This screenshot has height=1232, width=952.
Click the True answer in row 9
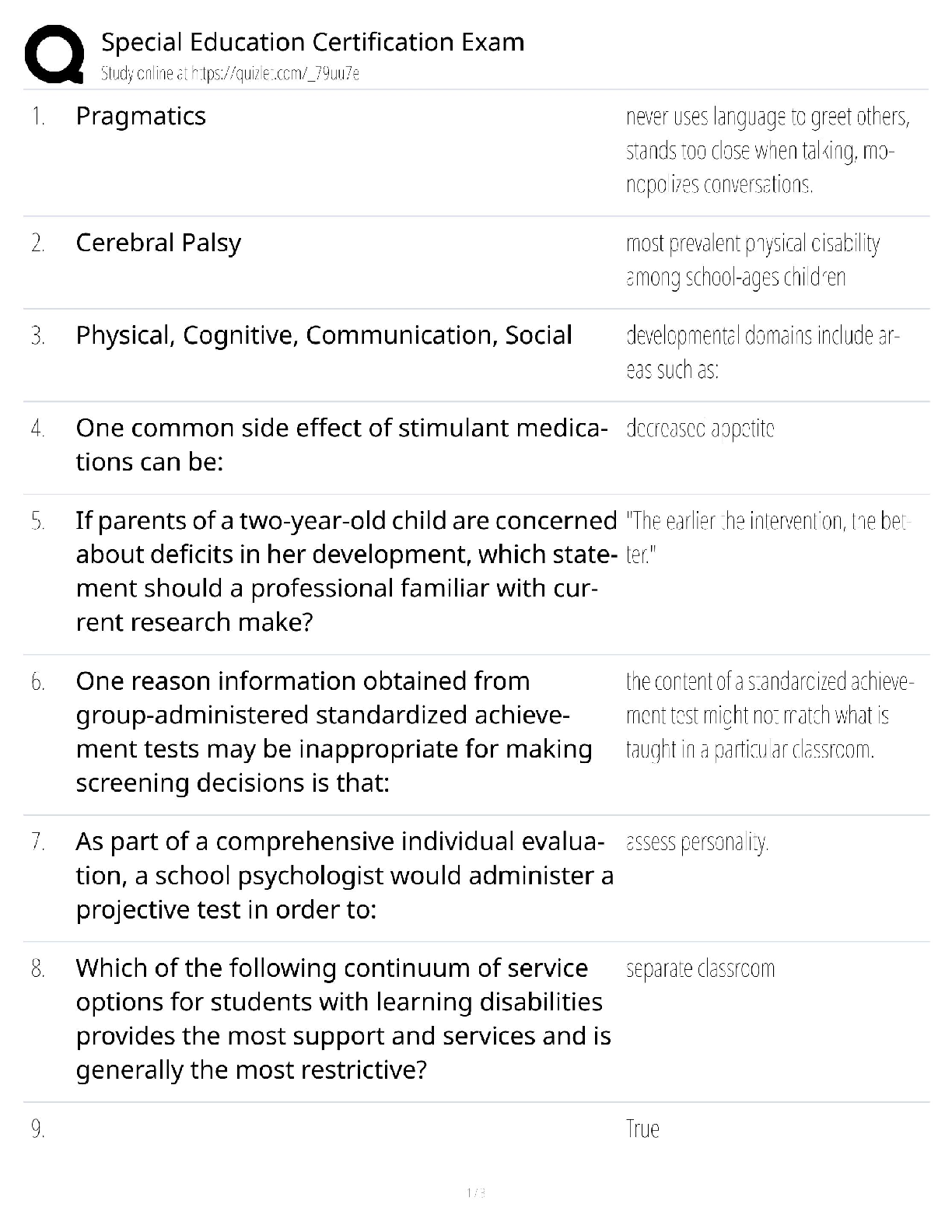(642, 1129)
